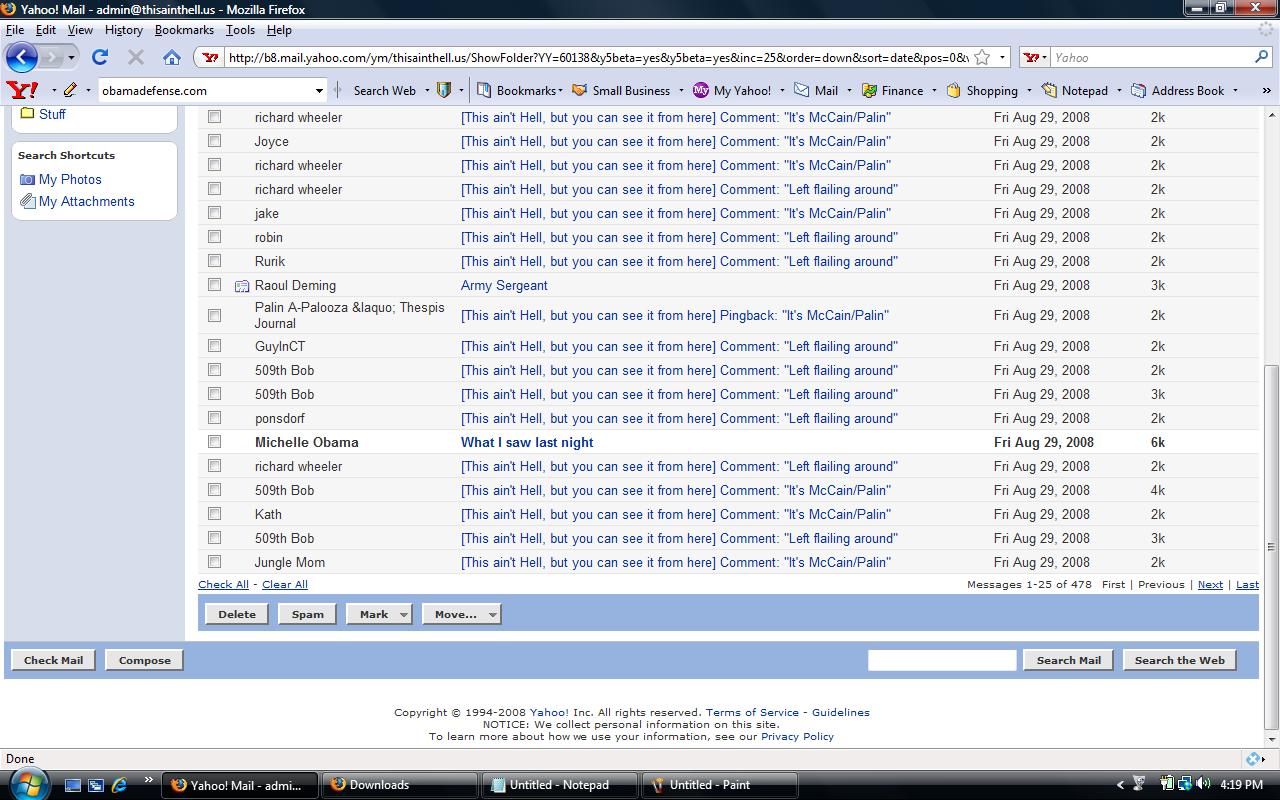Open the Bookmarks menu in menu bar
The image size is (1280, 800).
click(x=184, y=30)
